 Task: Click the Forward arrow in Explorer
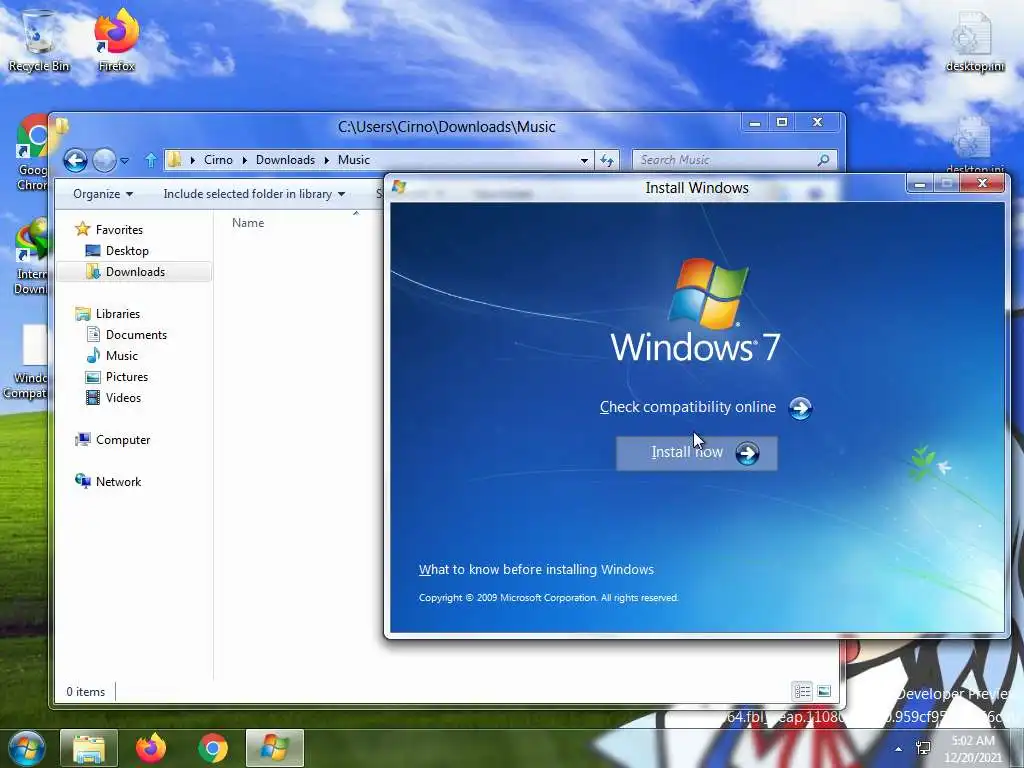104,160
